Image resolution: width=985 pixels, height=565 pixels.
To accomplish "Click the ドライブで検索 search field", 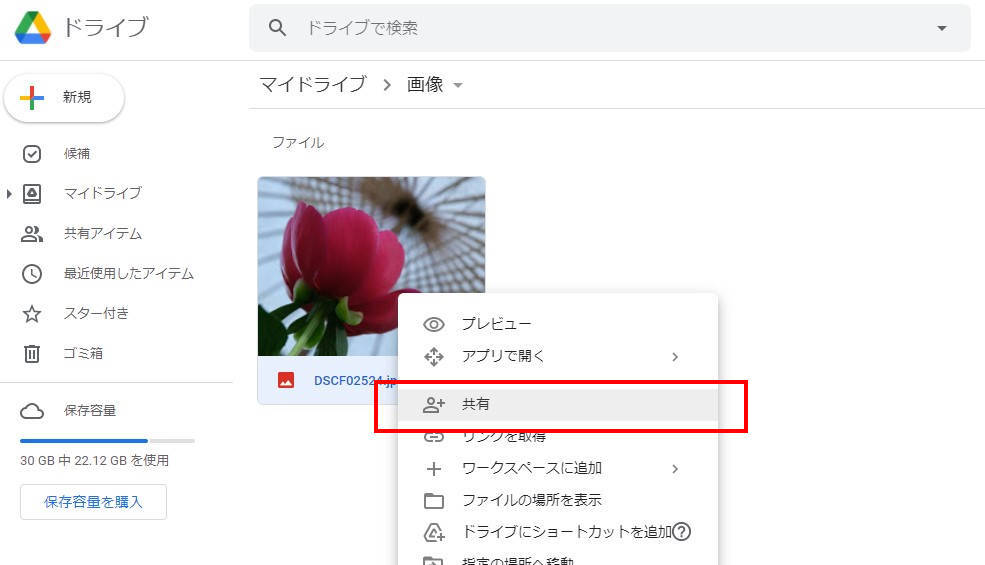I will pos(600,28).
